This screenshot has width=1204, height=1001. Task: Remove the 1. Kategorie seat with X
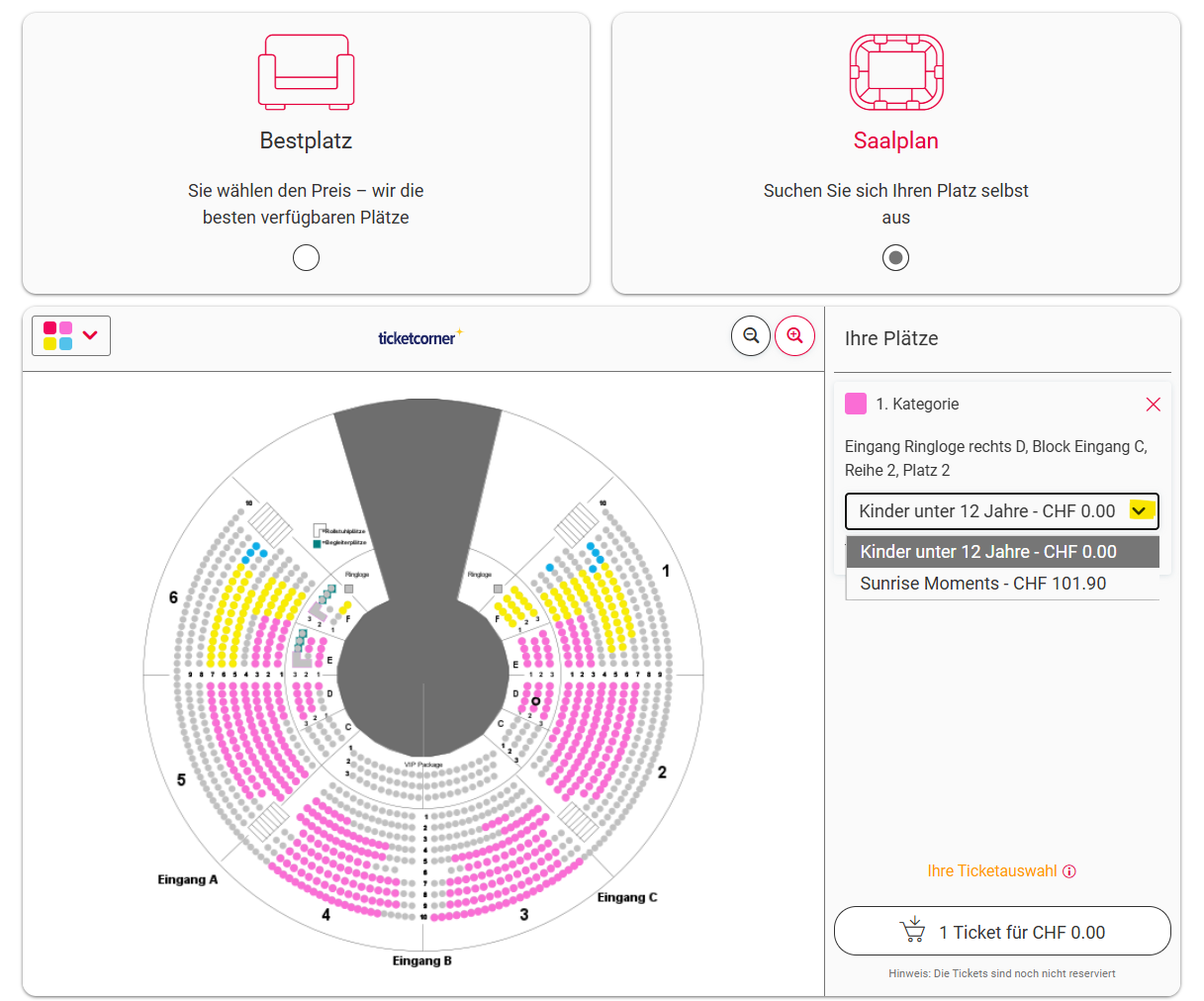pos(1153,405)
